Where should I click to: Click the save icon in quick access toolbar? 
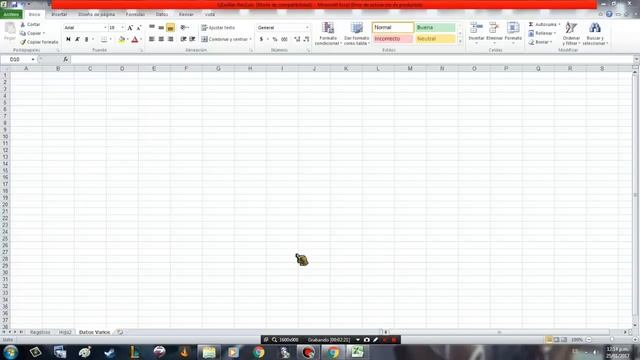(x=14, y=4)
